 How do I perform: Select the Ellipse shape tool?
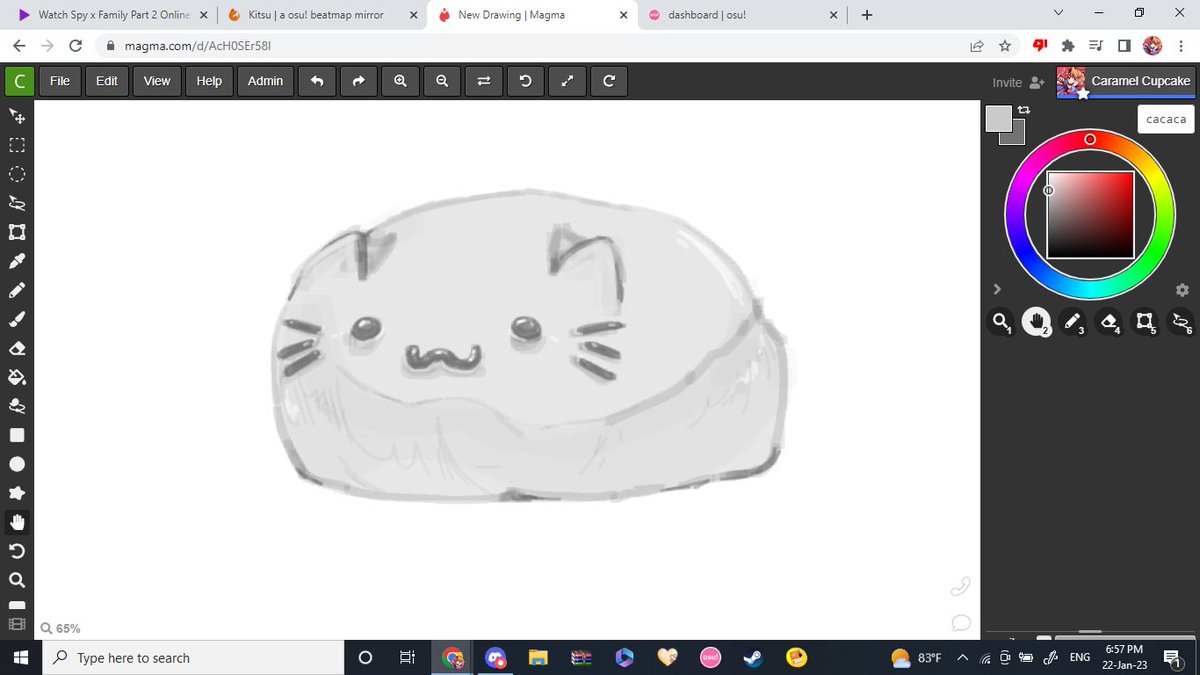[17, 464]
